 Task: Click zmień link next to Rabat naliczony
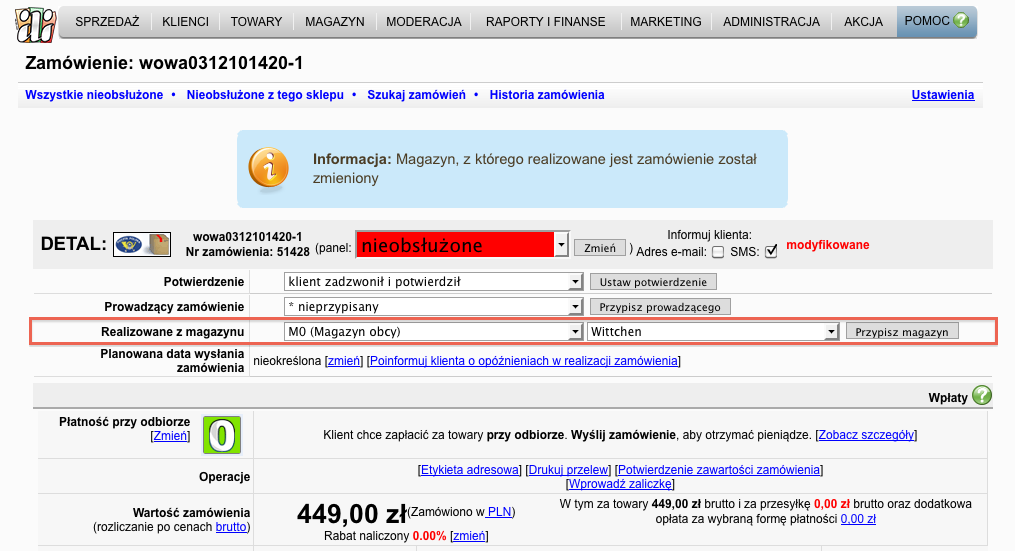point(469,536)
